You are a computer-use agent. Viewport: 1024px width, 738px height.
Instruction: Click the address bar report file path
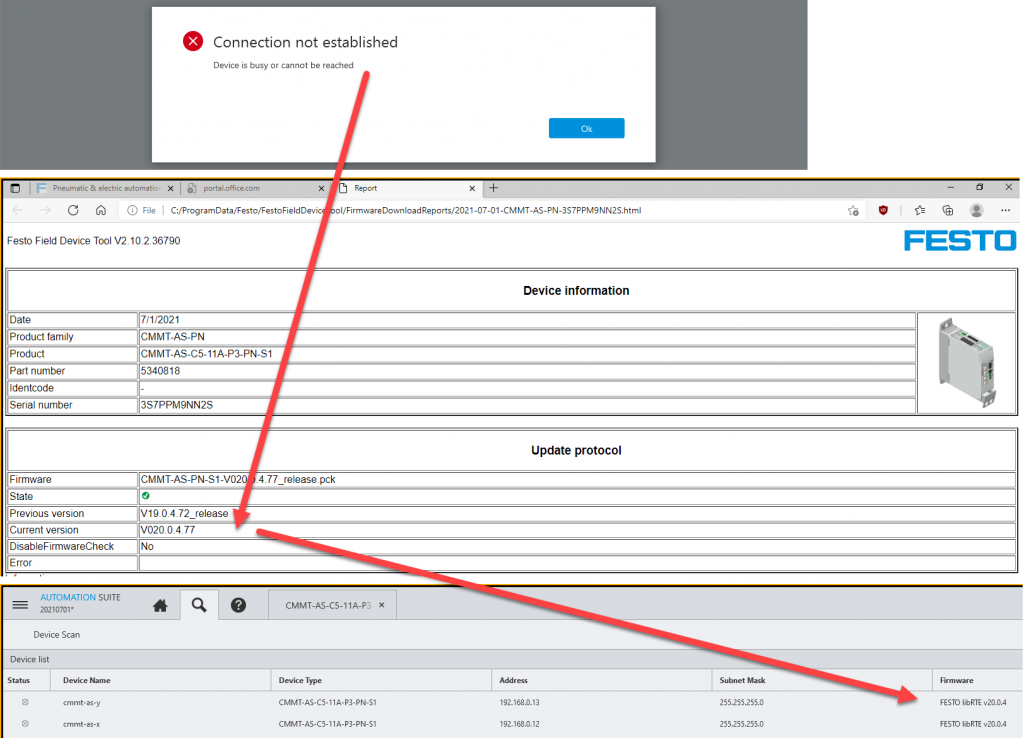406,210
